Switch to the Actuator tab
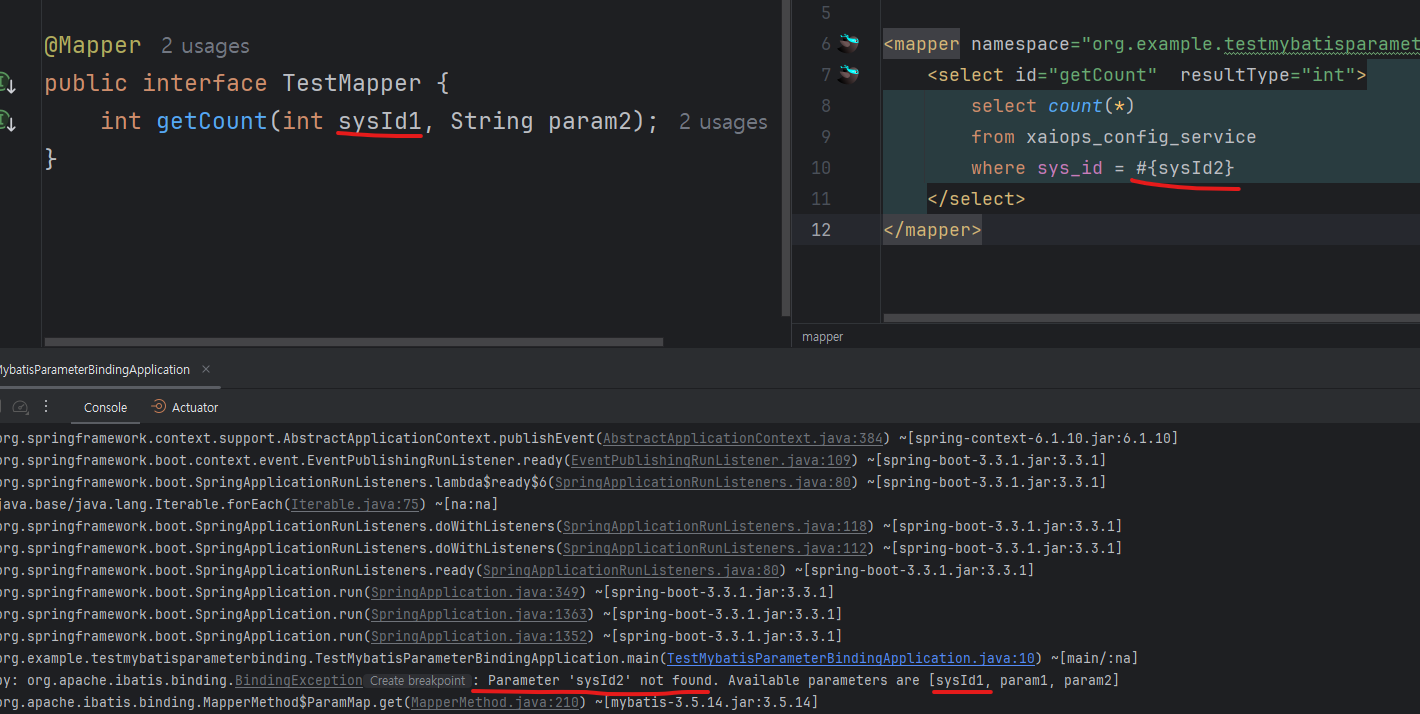 tap(184, 407)
